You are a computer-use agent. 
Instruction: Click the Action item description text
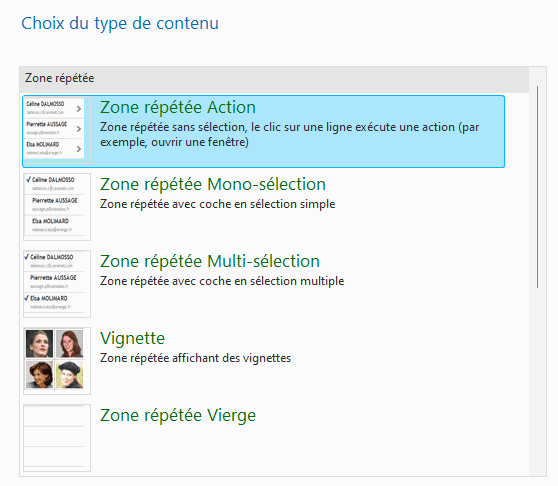290,134
